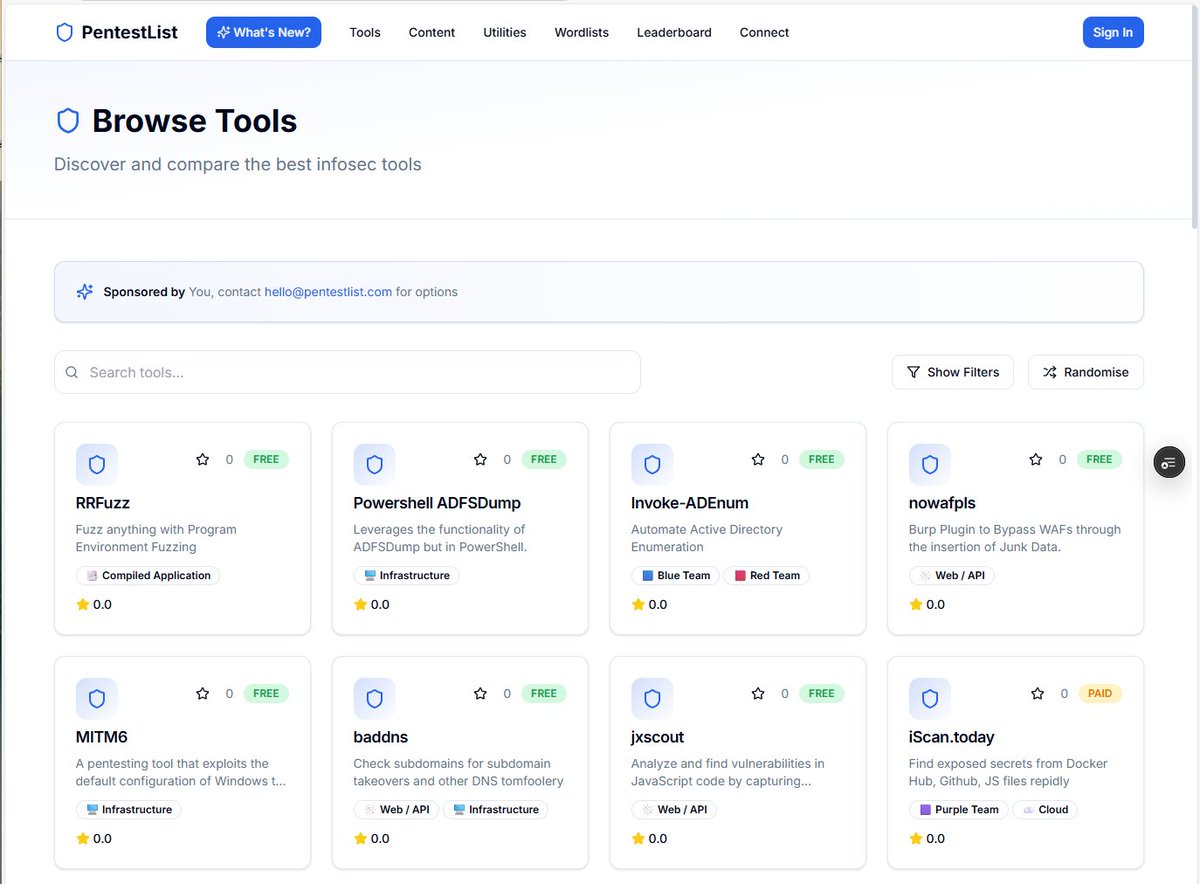
Task: Open the RRFuzz tool title
Action: [x=103, y=503]
